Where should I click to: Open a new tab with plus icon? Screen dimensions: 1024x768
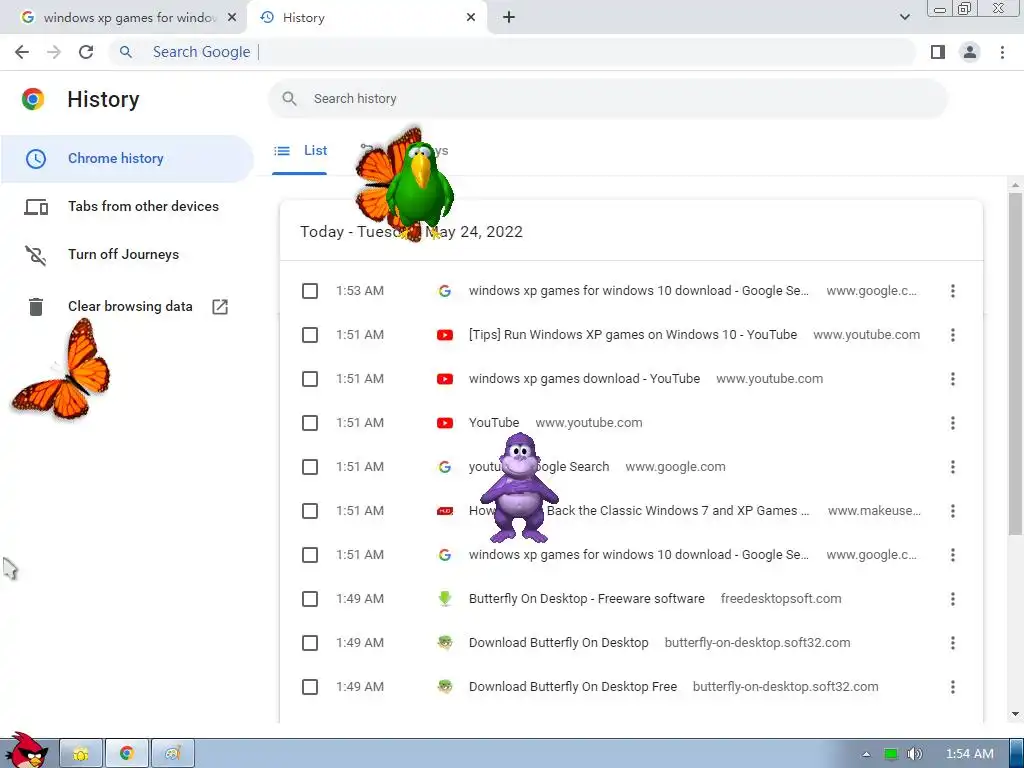point(509,18)
